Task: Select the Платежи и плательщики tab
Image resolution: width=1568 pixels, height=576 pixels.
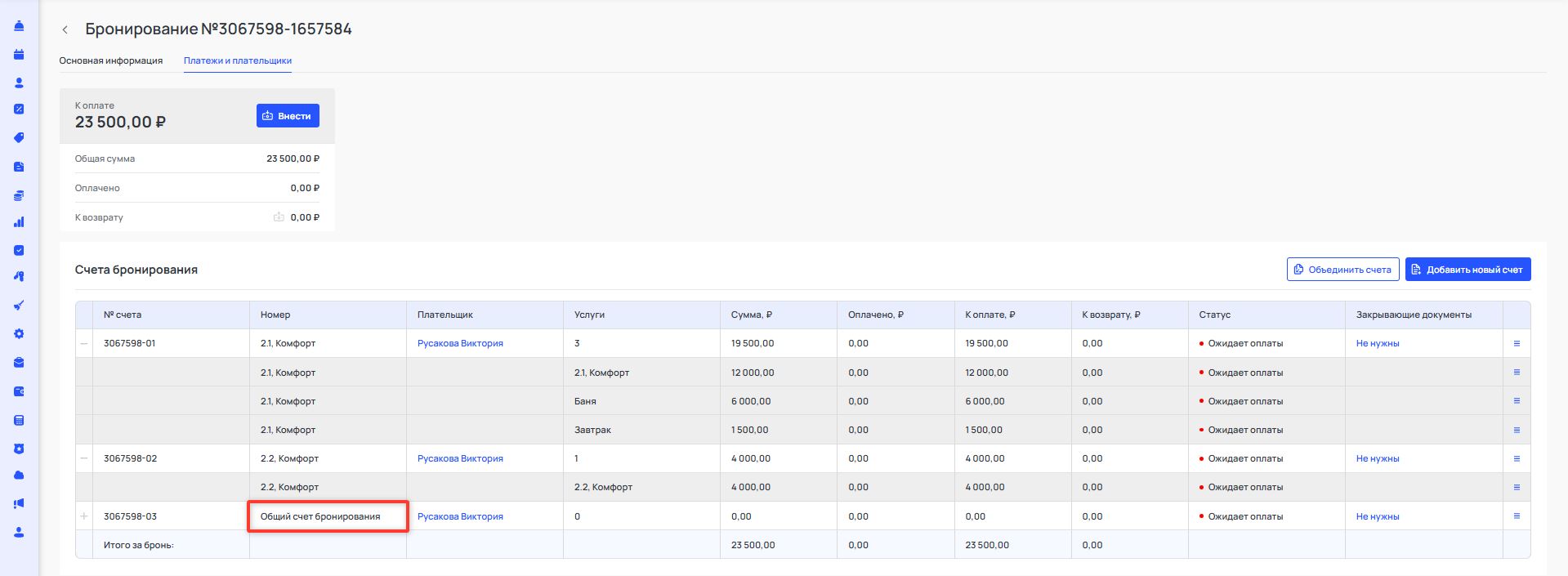Action: [x=237, y=60]
